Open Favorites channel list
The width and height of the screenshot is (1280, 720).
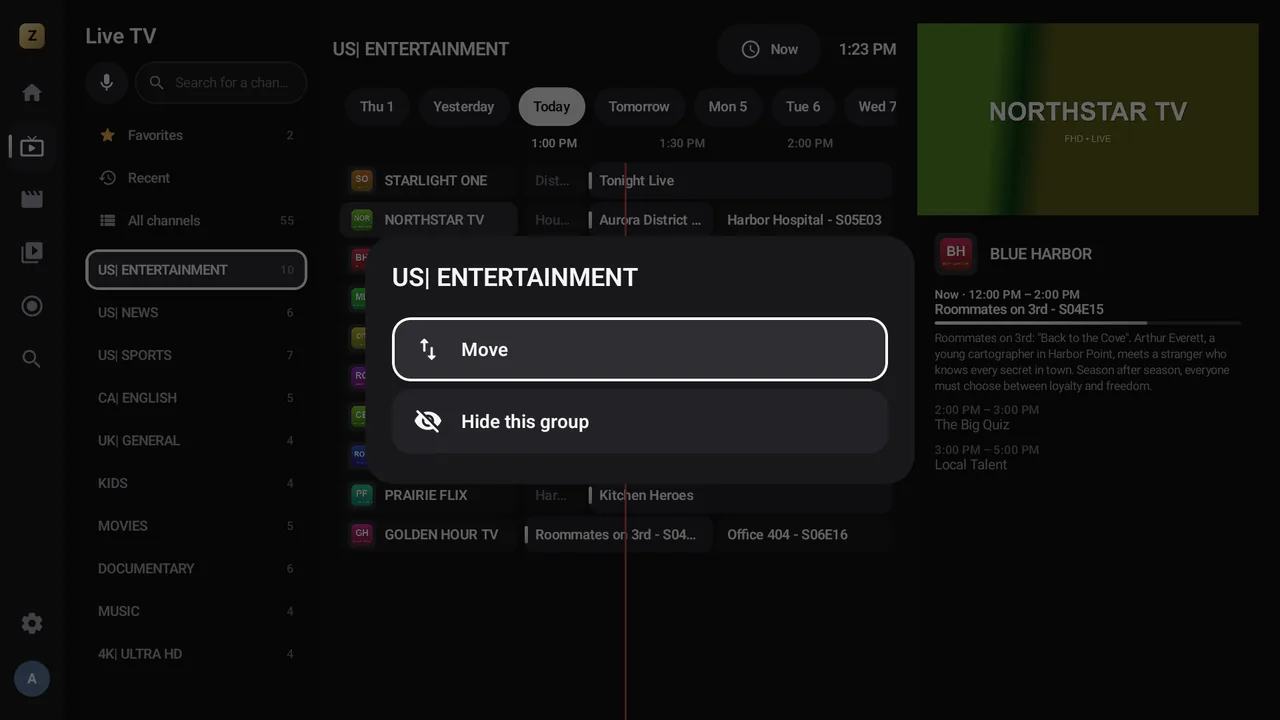point(196,135)
